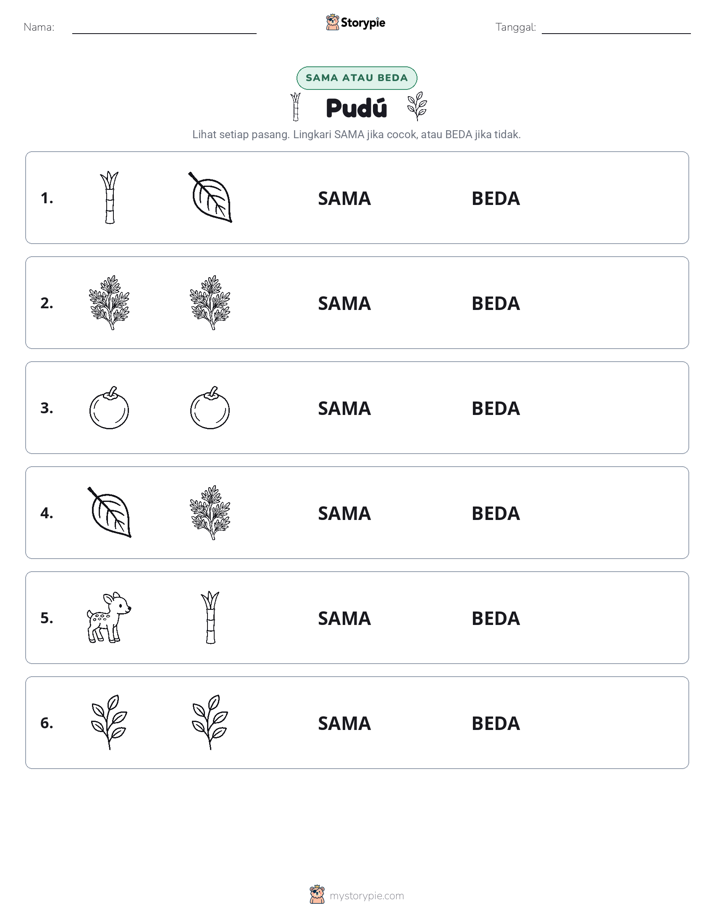Choose BEDA for row 1

coord(496,199)
